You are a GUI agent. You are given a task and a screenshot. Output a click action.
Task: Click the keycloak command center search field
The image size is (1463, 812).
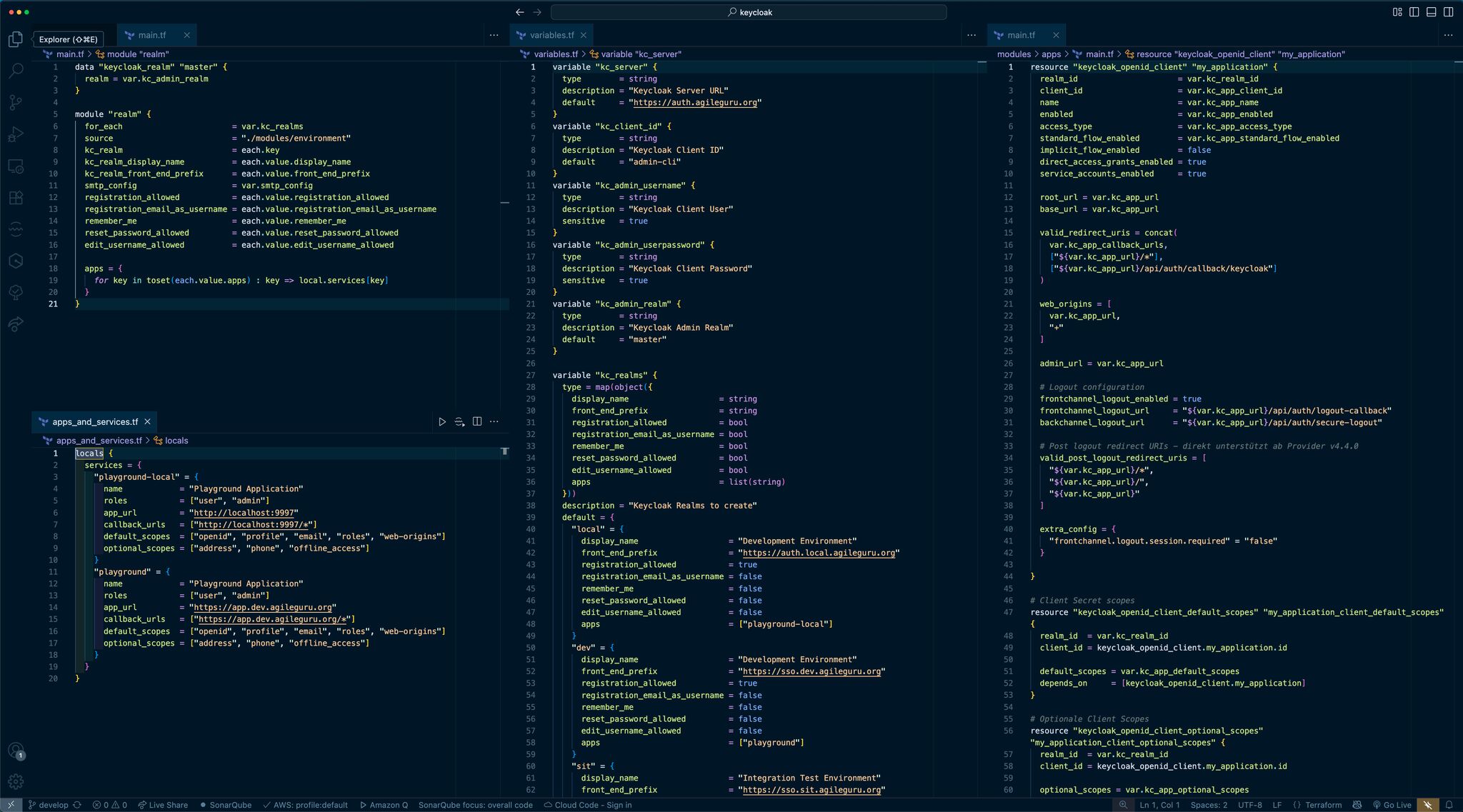click(749, 12)
